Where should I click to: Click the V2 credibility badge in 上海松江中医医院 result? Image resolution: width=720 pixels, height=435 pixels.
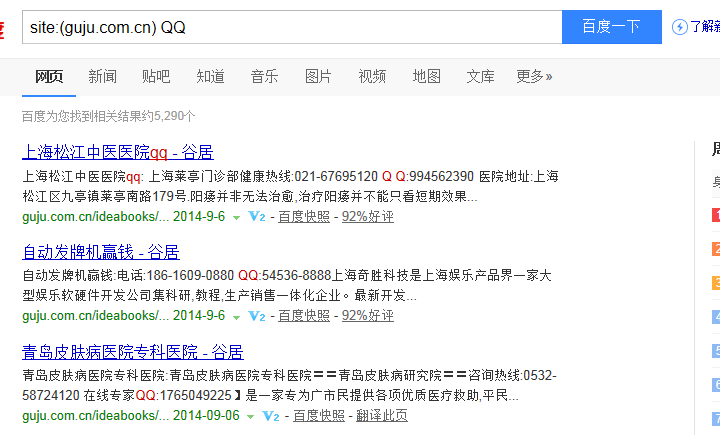pos(257,216)
